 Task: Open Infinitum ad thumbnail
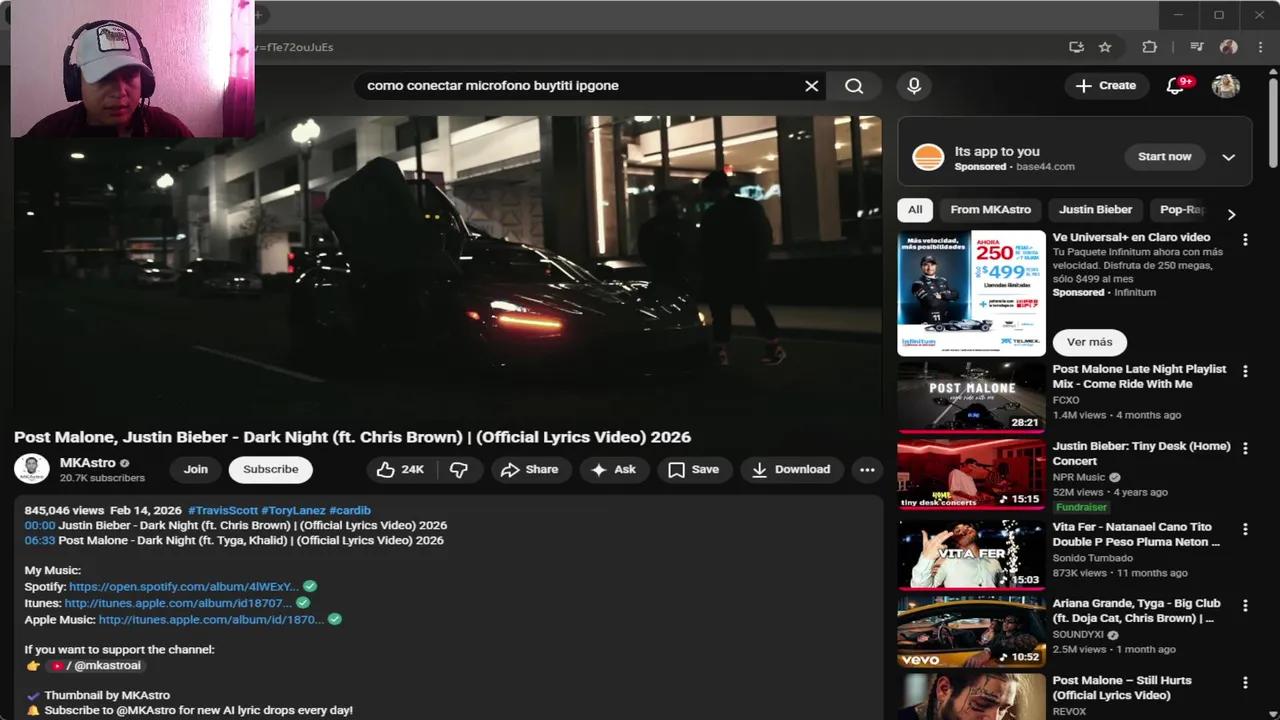click(971, 293)
